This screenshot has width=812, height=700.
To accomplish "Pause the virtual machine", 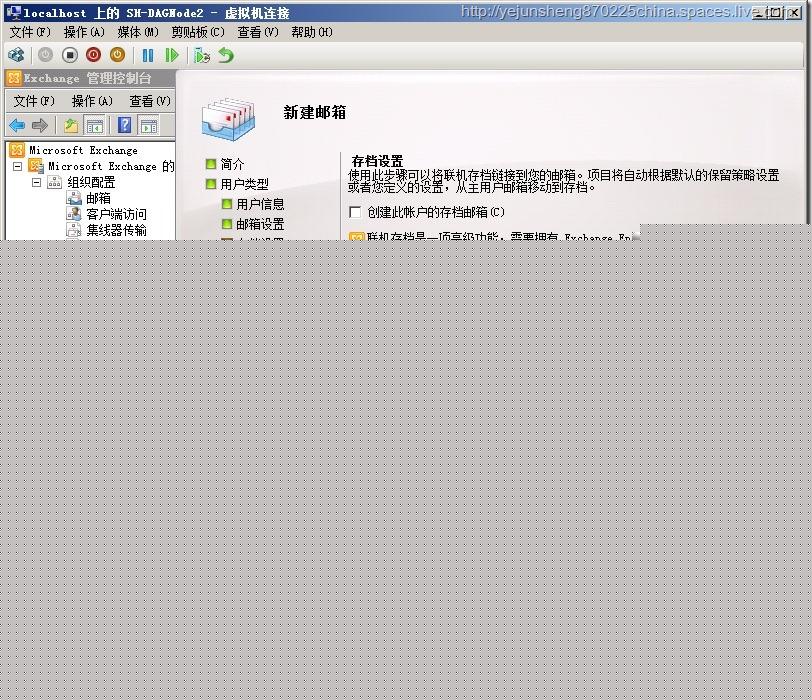I will click(148, 55).
